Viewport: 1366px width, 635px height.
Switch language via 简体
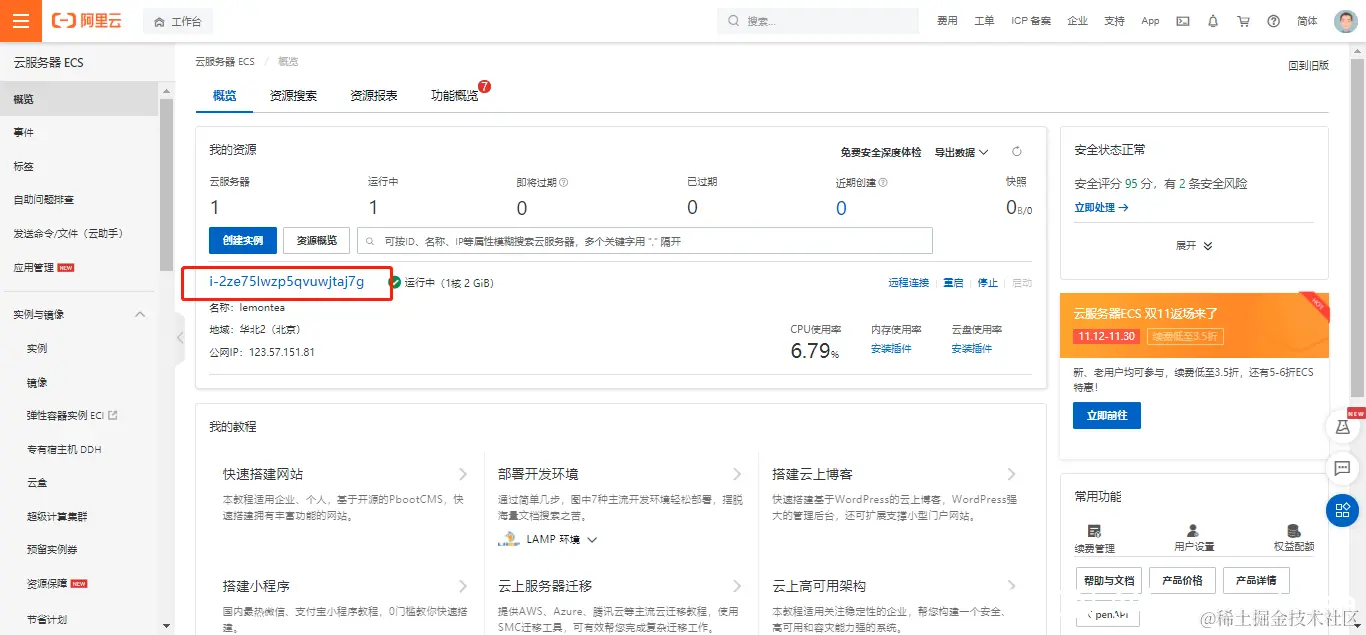(1307, 21)
